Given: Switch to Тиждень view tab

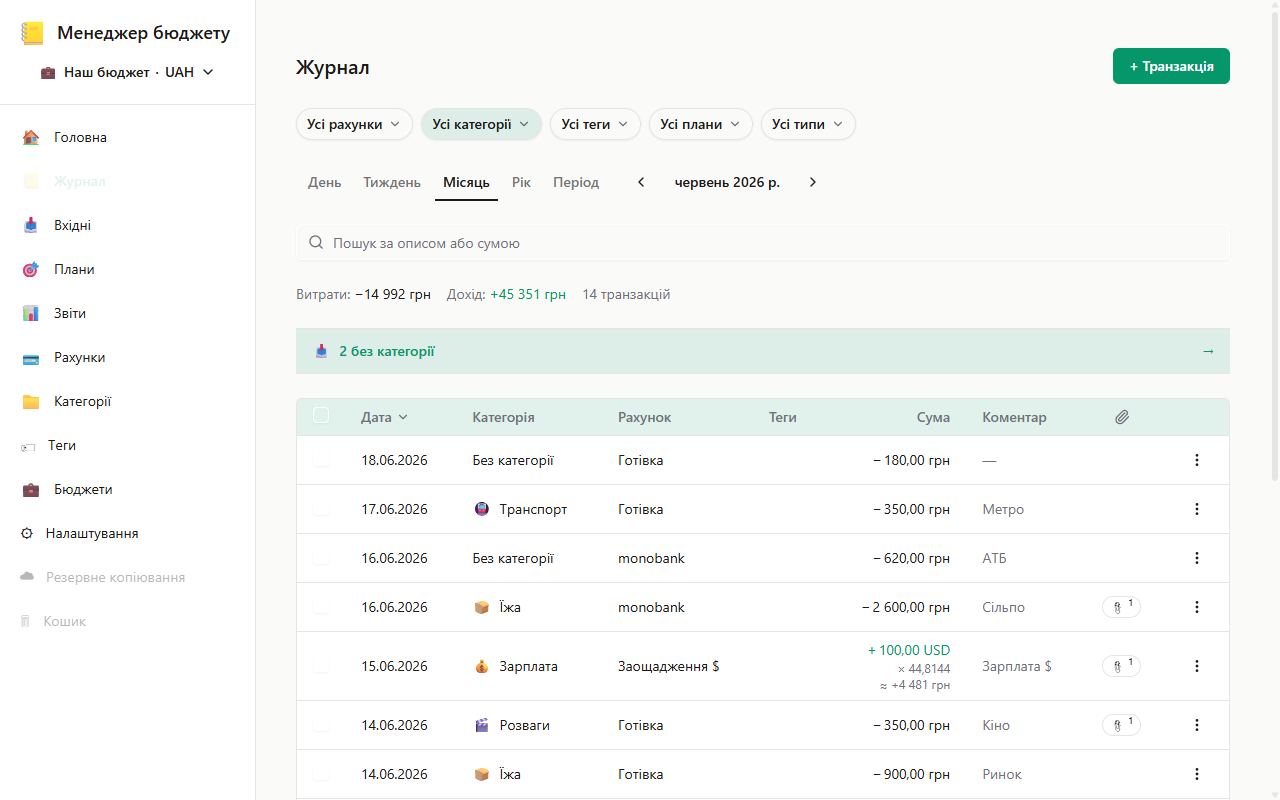Looking at the screenshot, I should (392, 182).
